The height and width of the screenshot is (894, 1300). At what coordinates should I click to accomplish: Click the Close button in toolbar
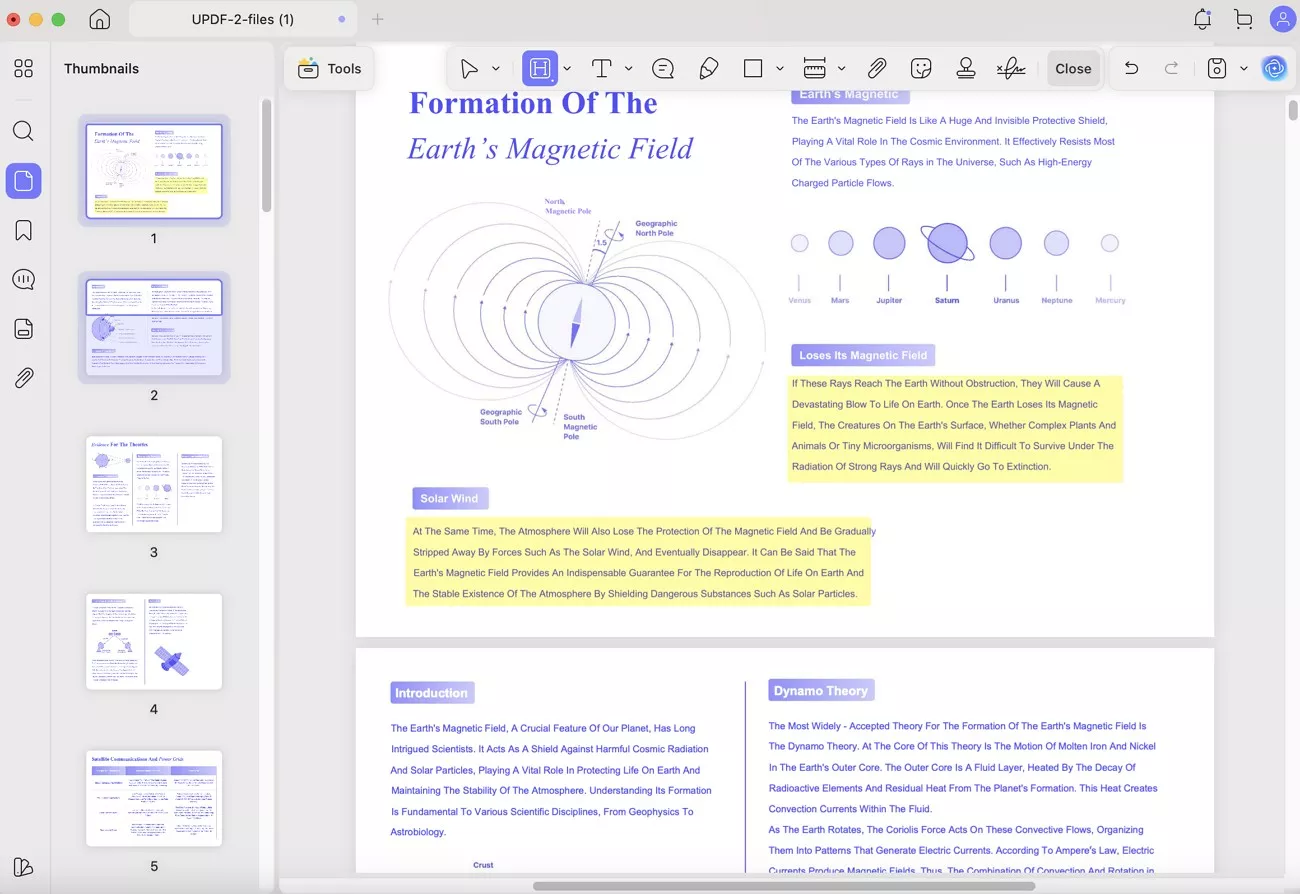click(x=1073, y=68)
